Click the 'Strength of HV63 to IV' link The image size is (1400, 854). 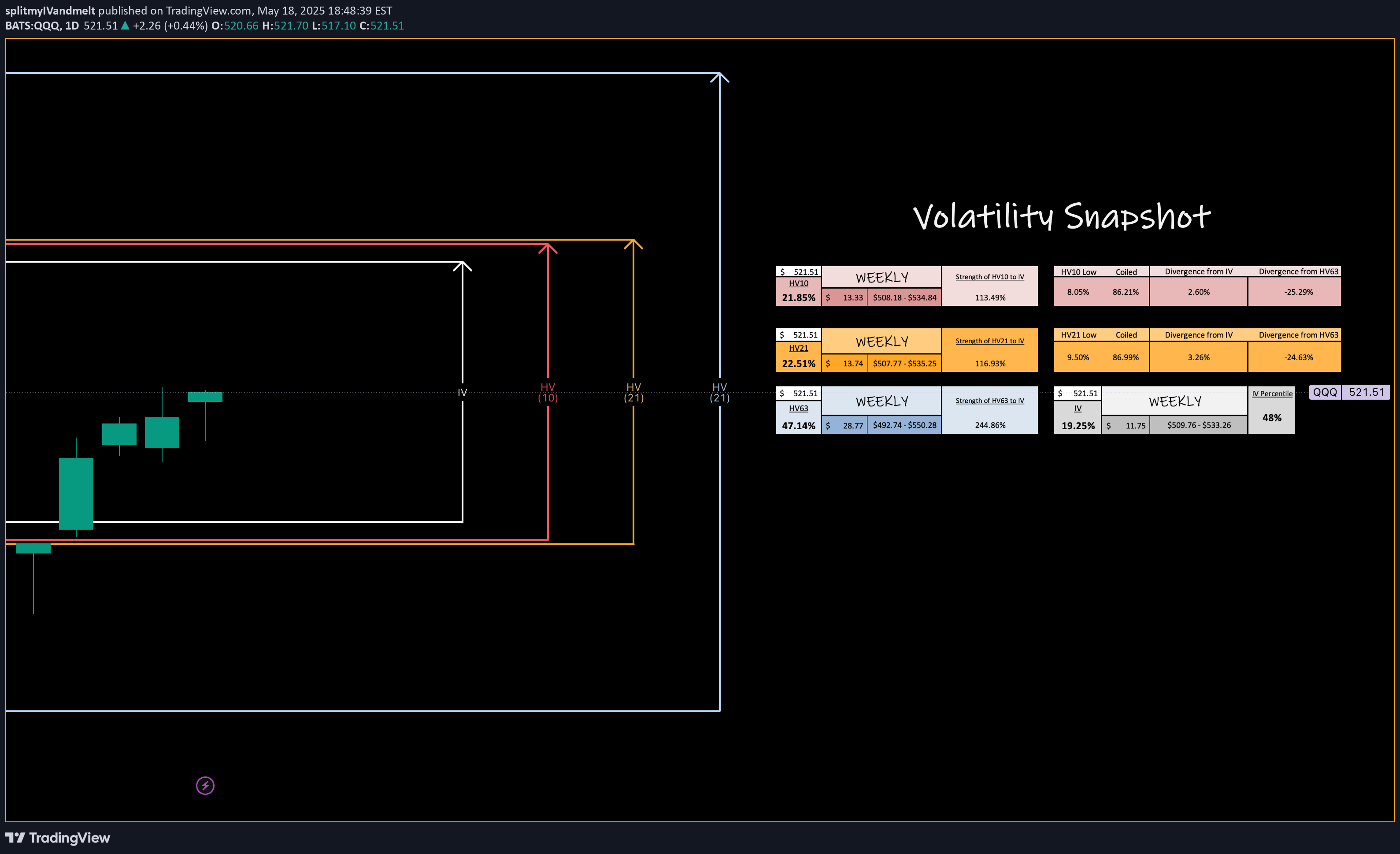point(989,401)
